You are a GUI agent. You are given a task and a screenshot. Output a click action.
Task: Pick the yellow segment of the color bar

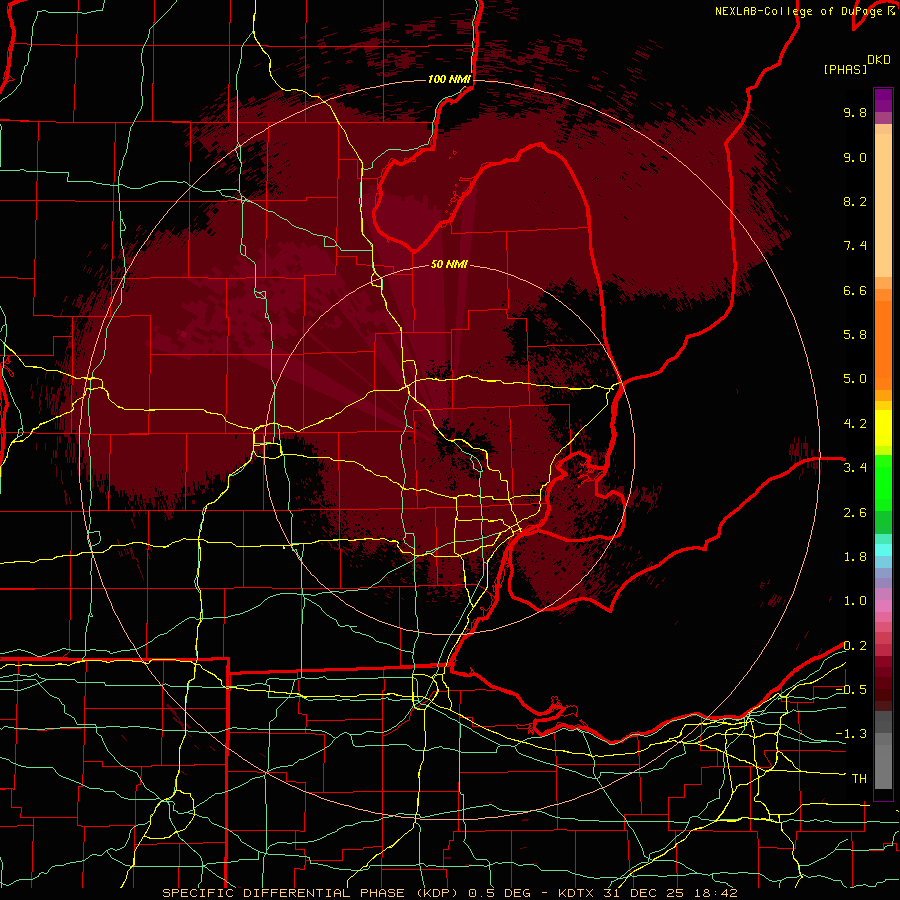coord(883,428)
